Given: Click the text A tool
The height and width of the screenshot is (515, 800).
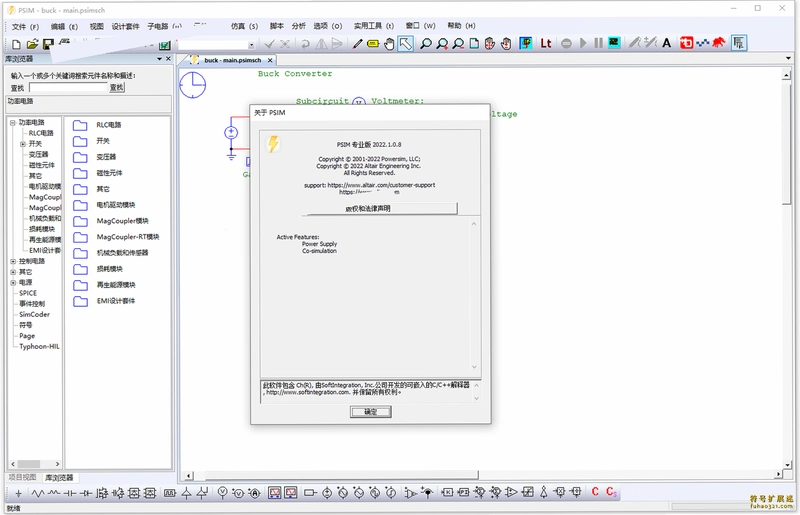Looking at the screenshot, I should [666, 43].
